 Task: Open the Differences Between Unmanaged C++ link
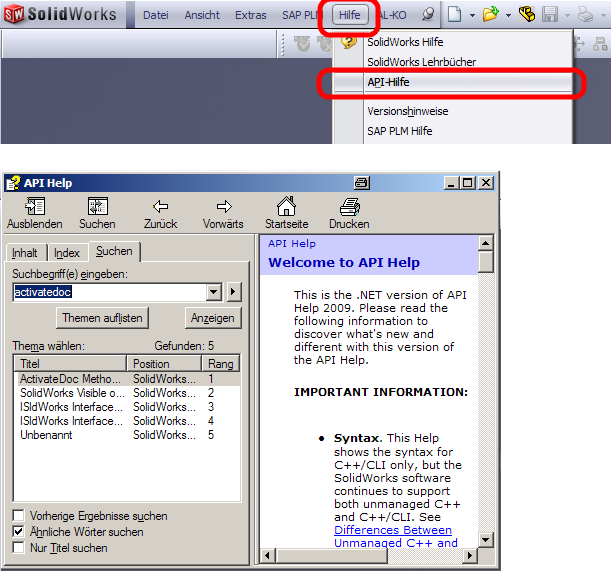click(x=394, y=536)
